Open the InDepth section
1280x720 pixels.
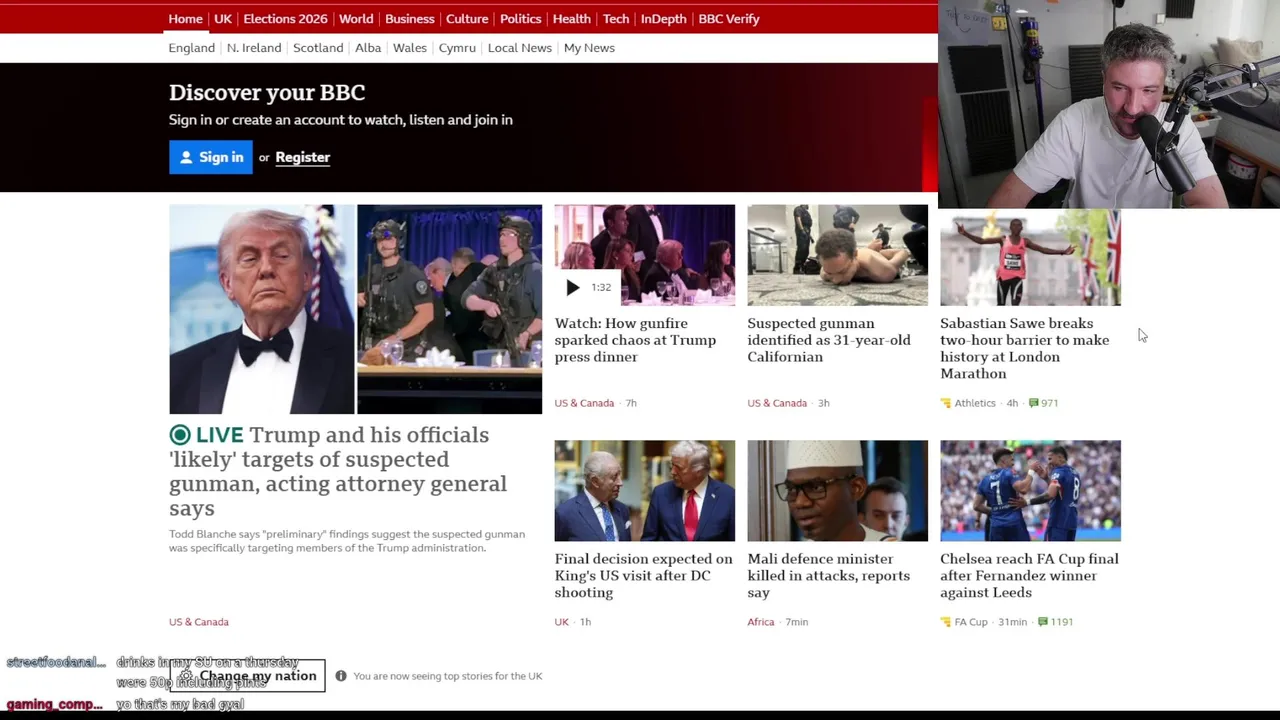664,19
